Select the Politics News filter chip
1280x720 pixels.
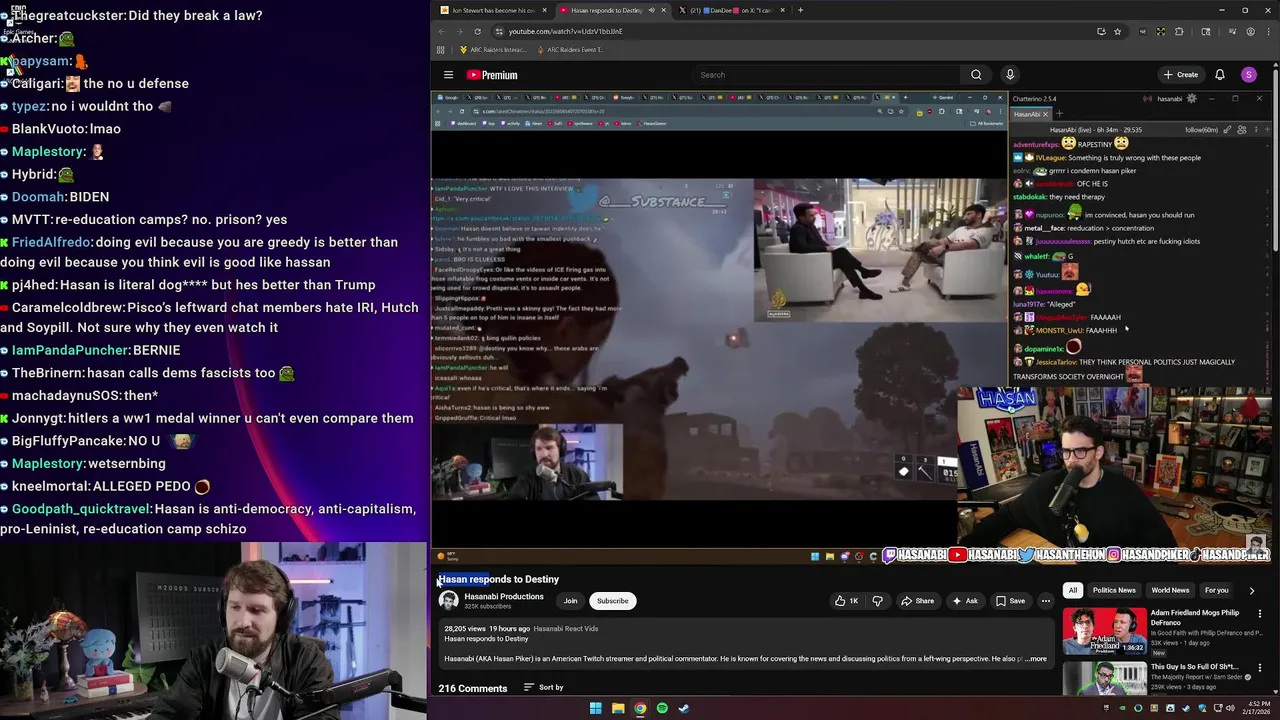coord(1114,590)
